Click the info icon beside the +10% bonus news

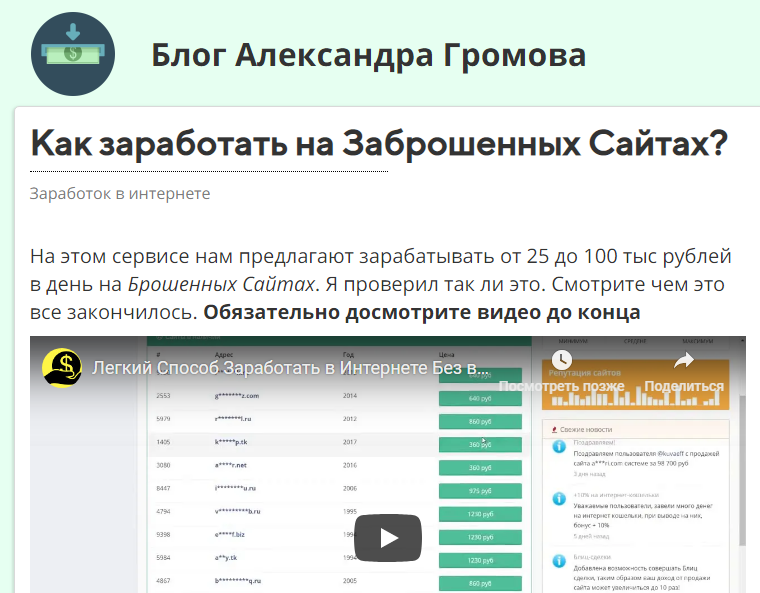[559, 498]
